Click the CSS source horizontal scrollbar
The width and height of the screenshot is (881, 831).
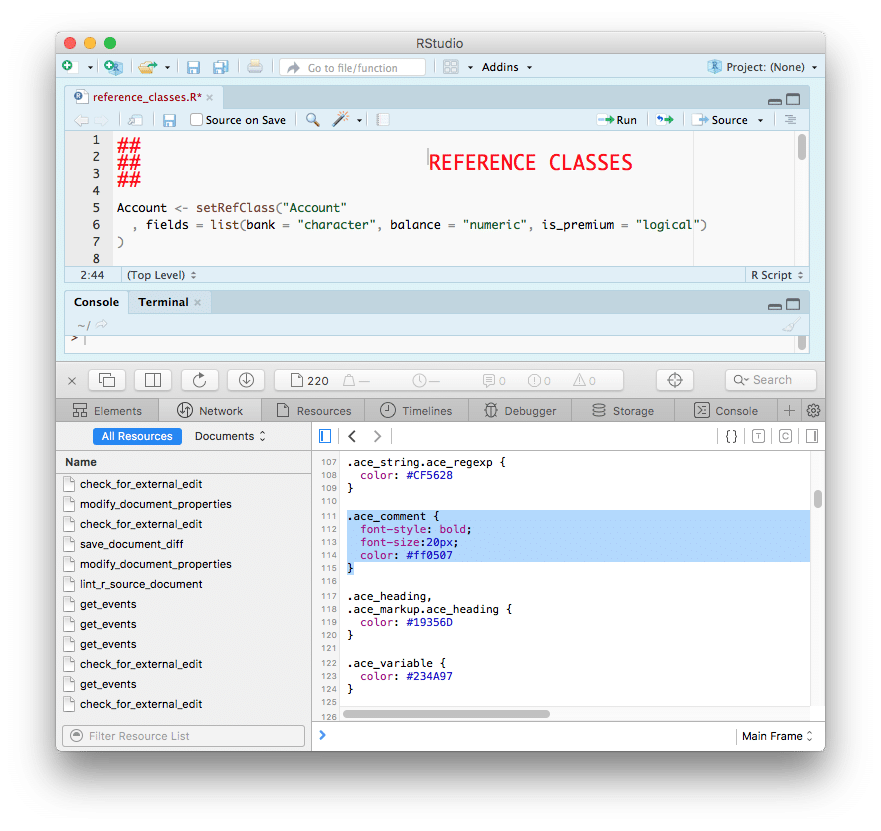pos(447,714)
